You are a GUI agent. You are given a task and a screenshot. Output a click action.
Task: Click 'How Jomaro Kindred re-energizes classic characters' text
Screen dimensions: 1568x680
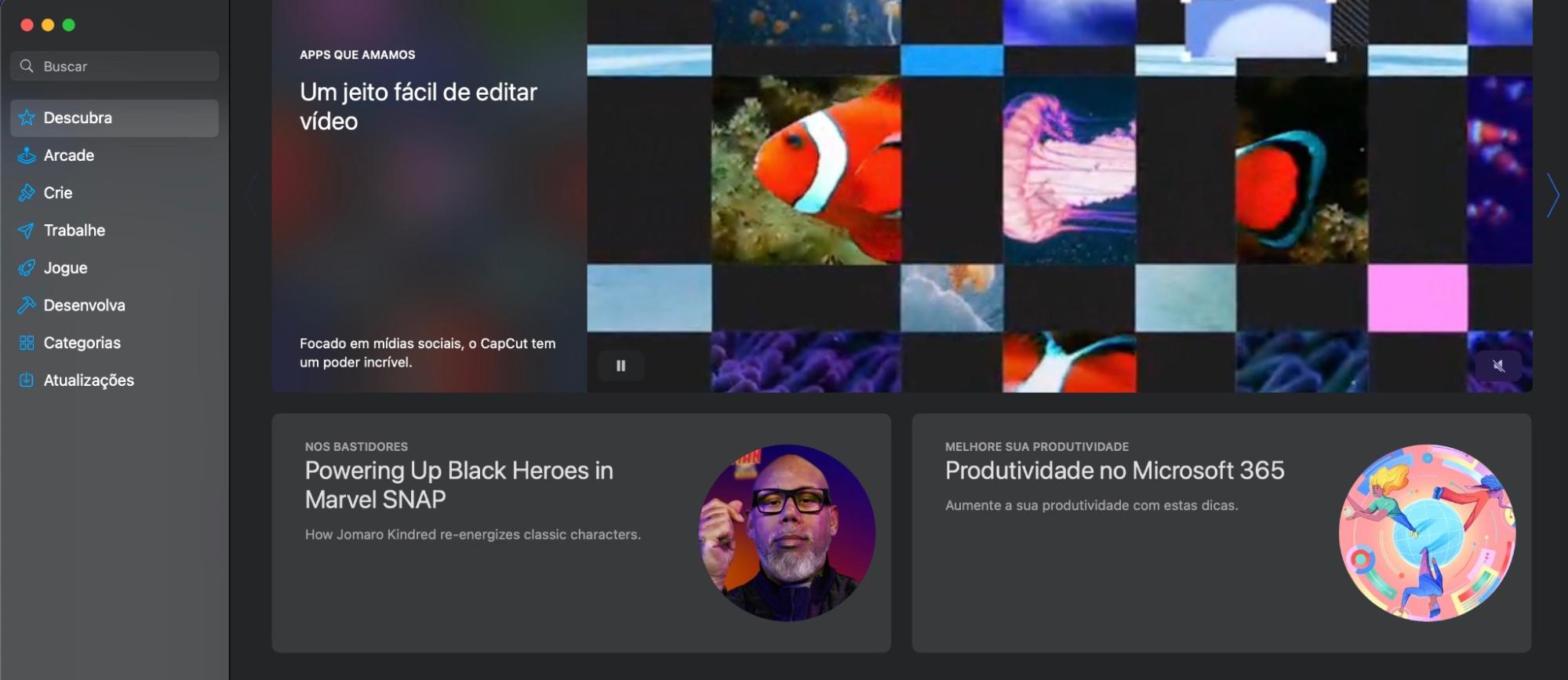[x=473, y=534]
